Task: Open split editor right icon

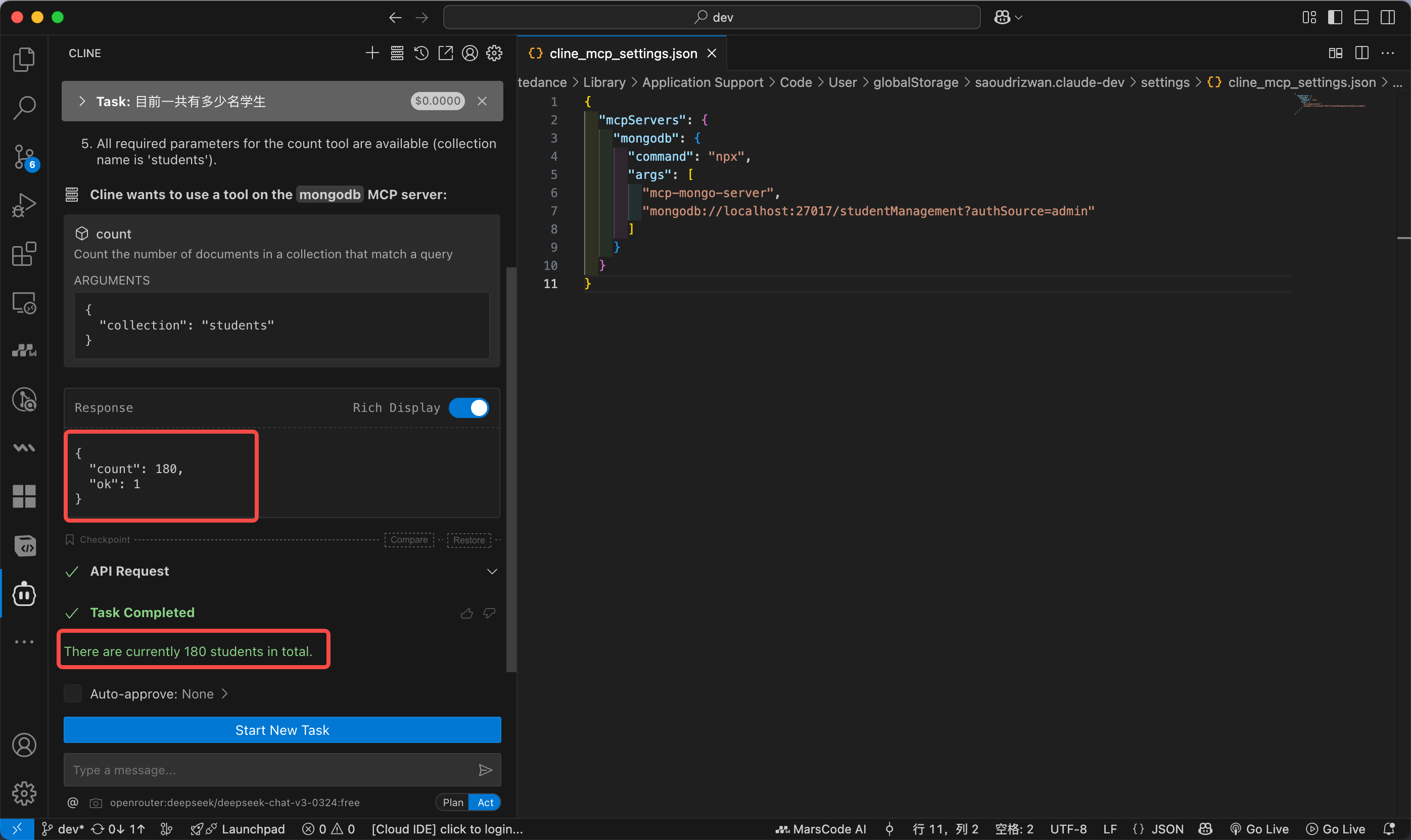Action: (1362, 53)
